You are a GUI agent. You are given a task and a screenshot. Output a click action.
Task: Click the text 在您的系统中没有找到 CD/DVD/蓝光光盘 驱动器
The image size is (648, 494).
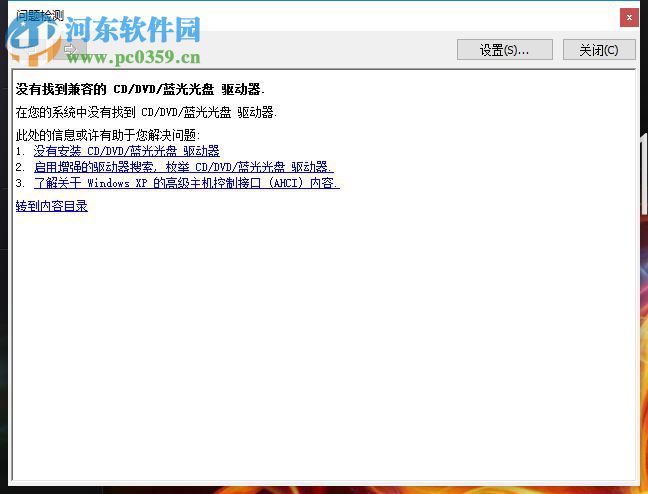point(146,112)
